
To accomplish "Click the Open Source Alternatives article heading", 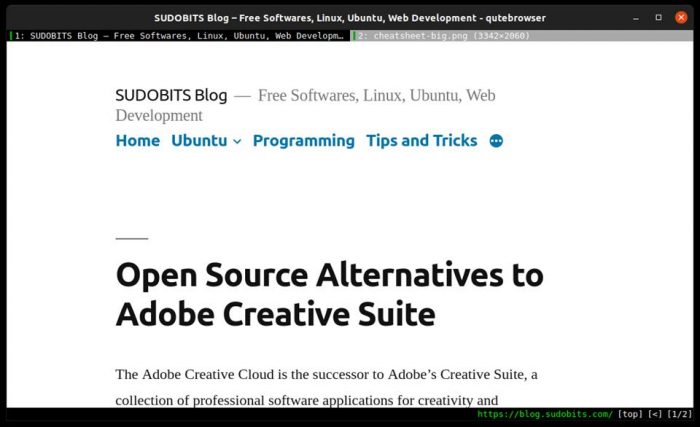I will pyautogui.click(x=329, y=294).
